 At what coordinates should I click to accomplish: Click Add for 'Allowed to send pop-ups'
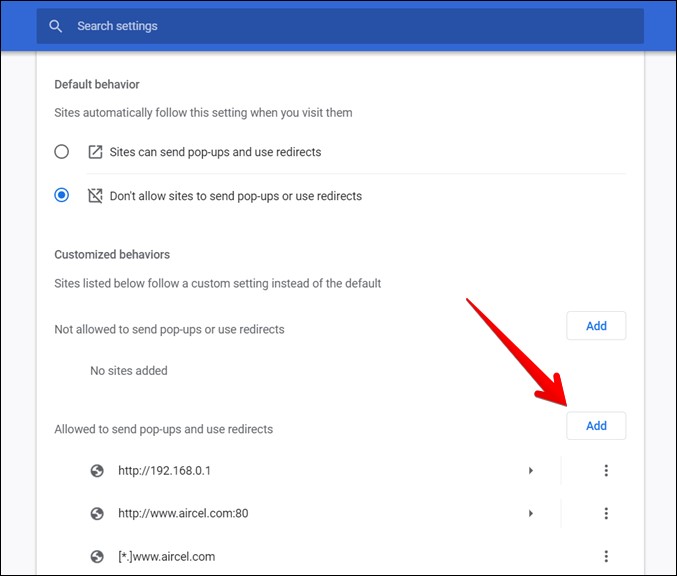pos(596,426)
